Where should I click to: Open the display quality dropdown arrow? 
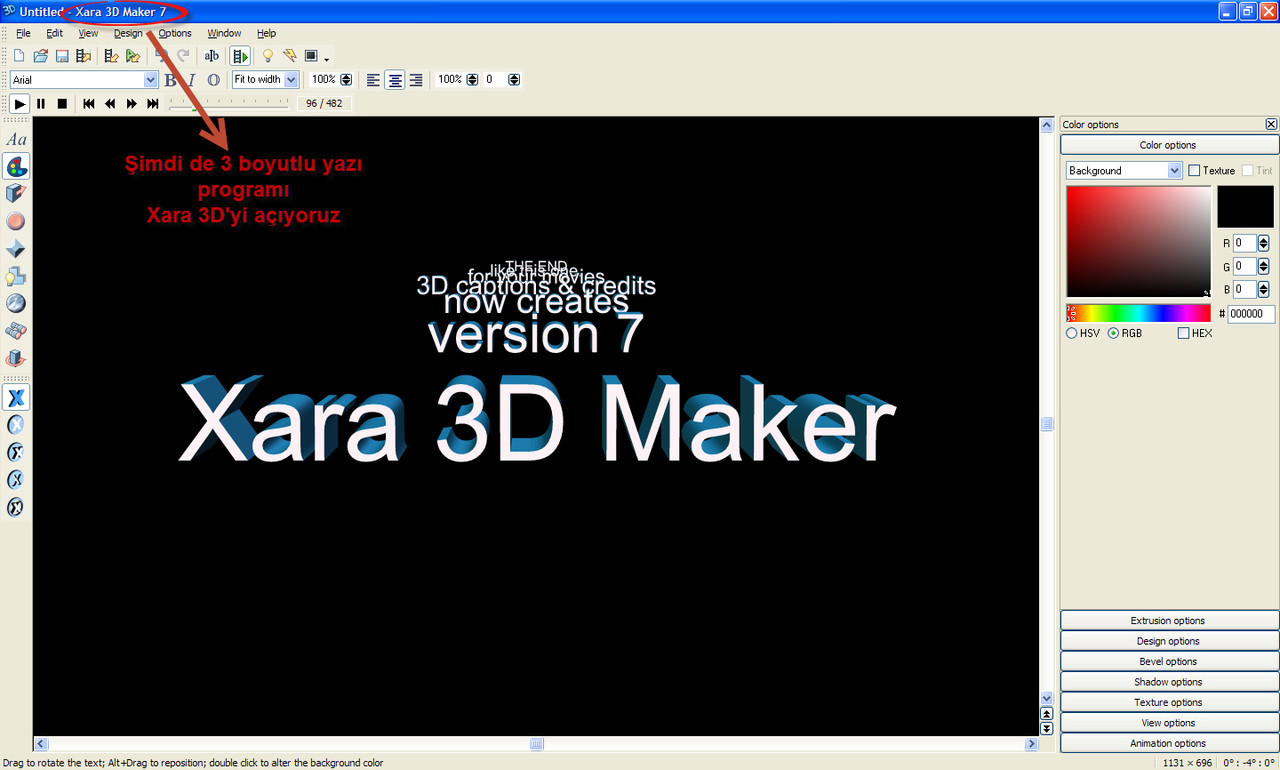[x=327, y=59]
